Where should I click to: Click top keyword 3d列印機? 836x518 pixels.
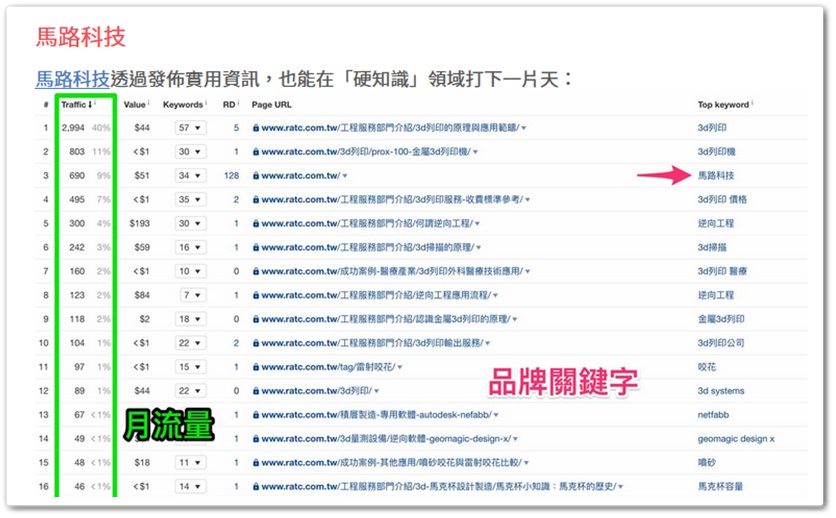tap(716, 152)
